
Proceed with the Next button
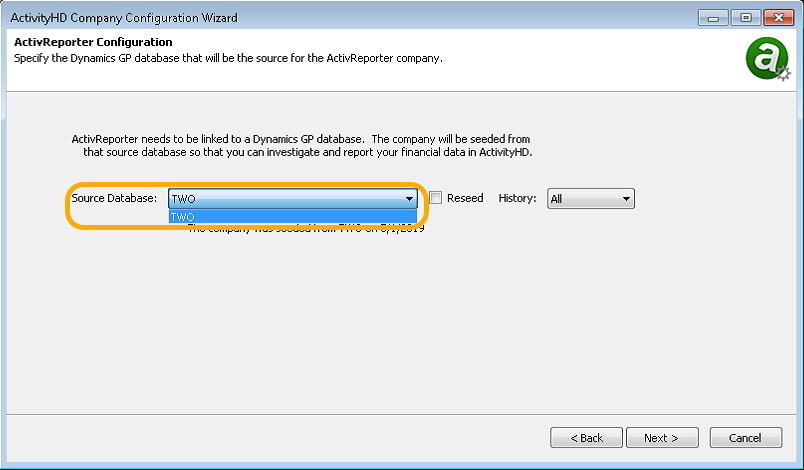click(x=662, y=438)
